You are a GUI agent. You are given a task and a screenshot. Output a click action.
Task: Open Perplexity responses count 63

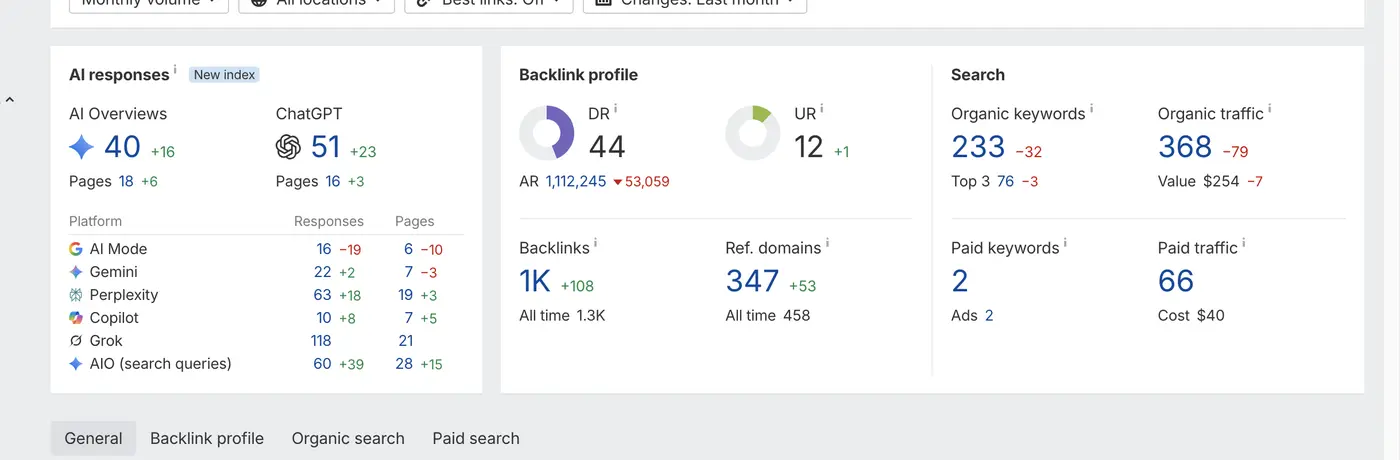click(x=322, y=295)
